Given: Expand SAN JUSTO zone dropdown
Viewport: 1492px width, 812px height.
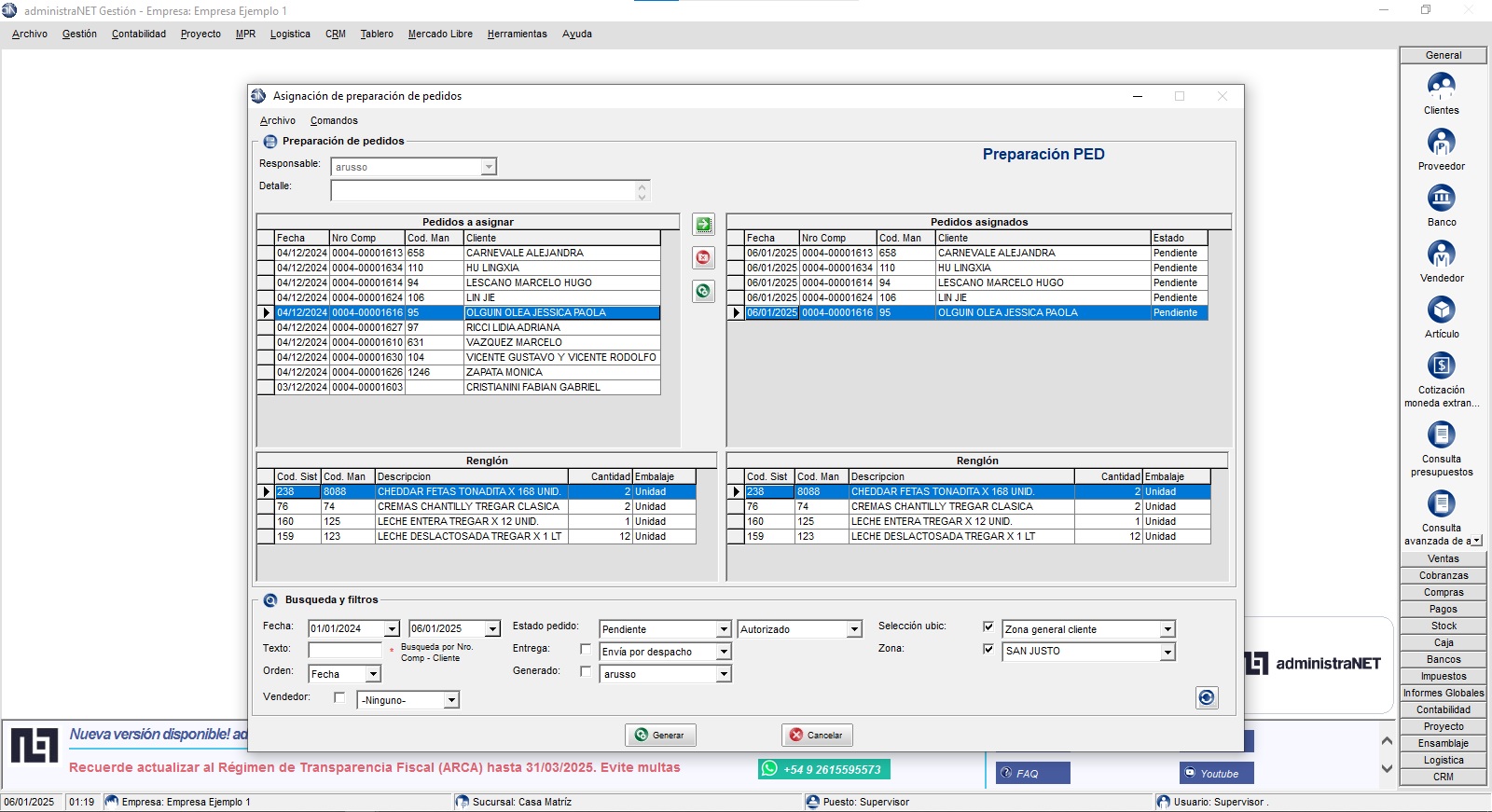Looking at the screenshot, I should click(1167, 652).
